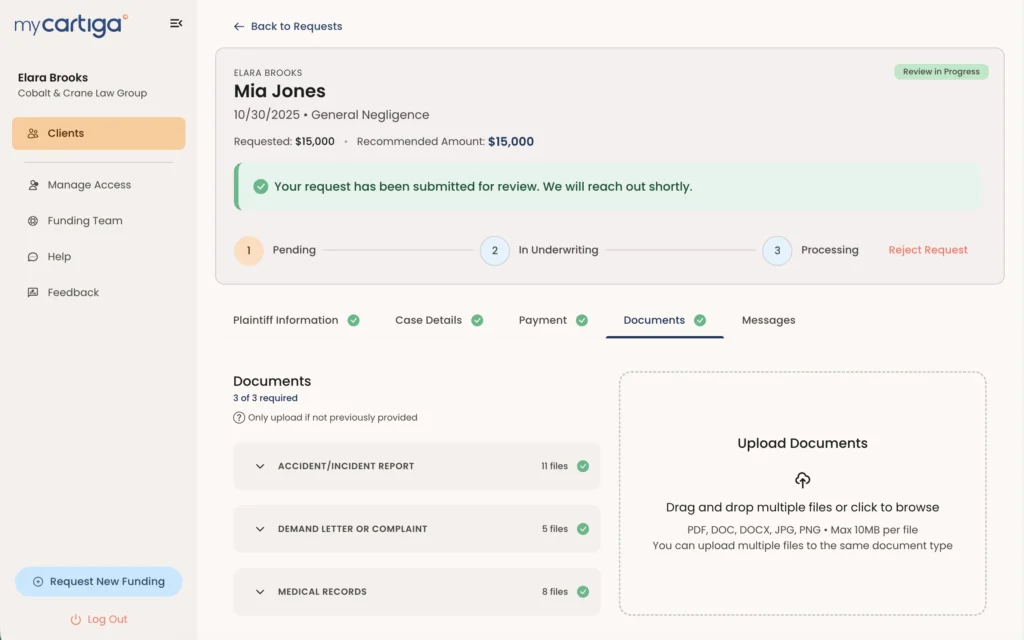Viewport: 1024px width, 640px height.
Task: Click the question mark help icon
Action: pyautogui.click(x=239, y=417)
